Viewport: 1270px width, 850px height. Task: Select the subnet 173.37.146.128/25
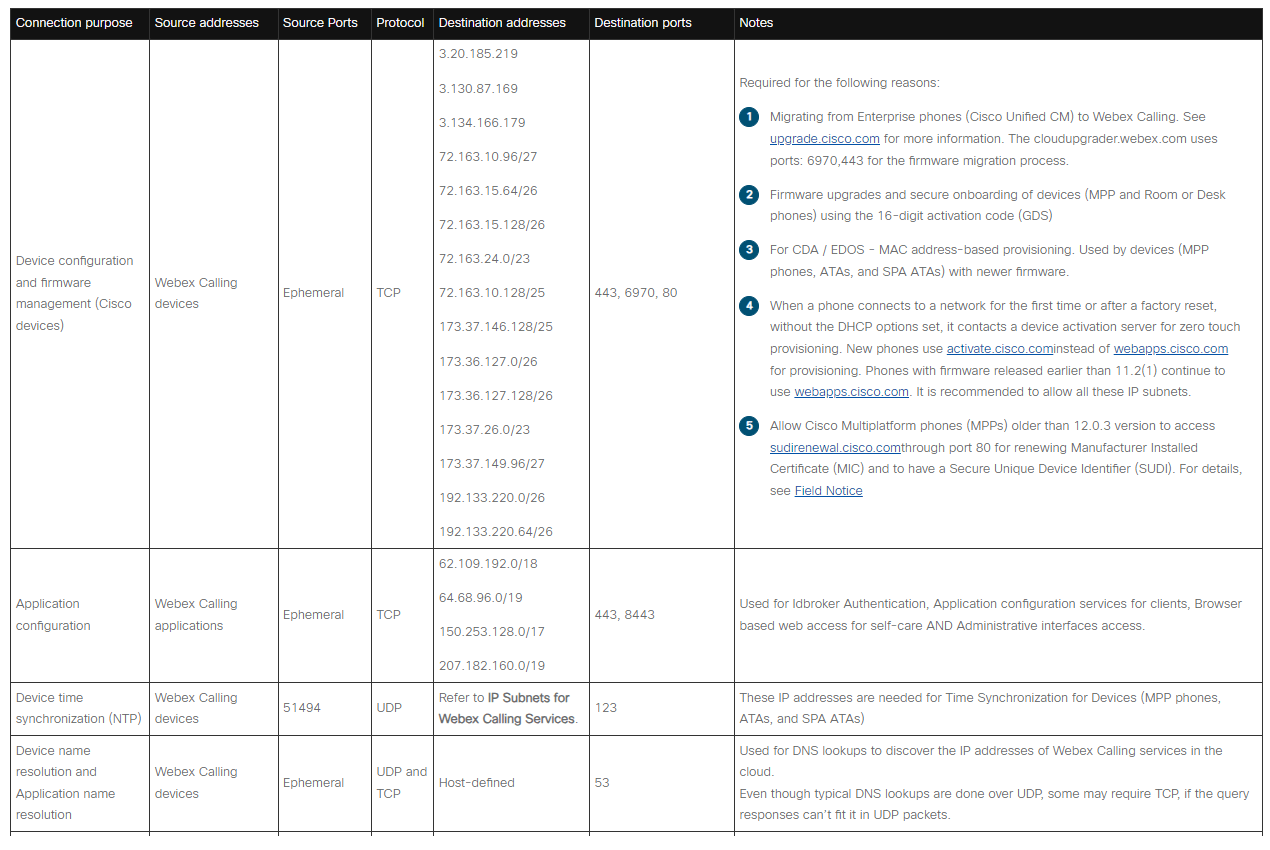496,327
